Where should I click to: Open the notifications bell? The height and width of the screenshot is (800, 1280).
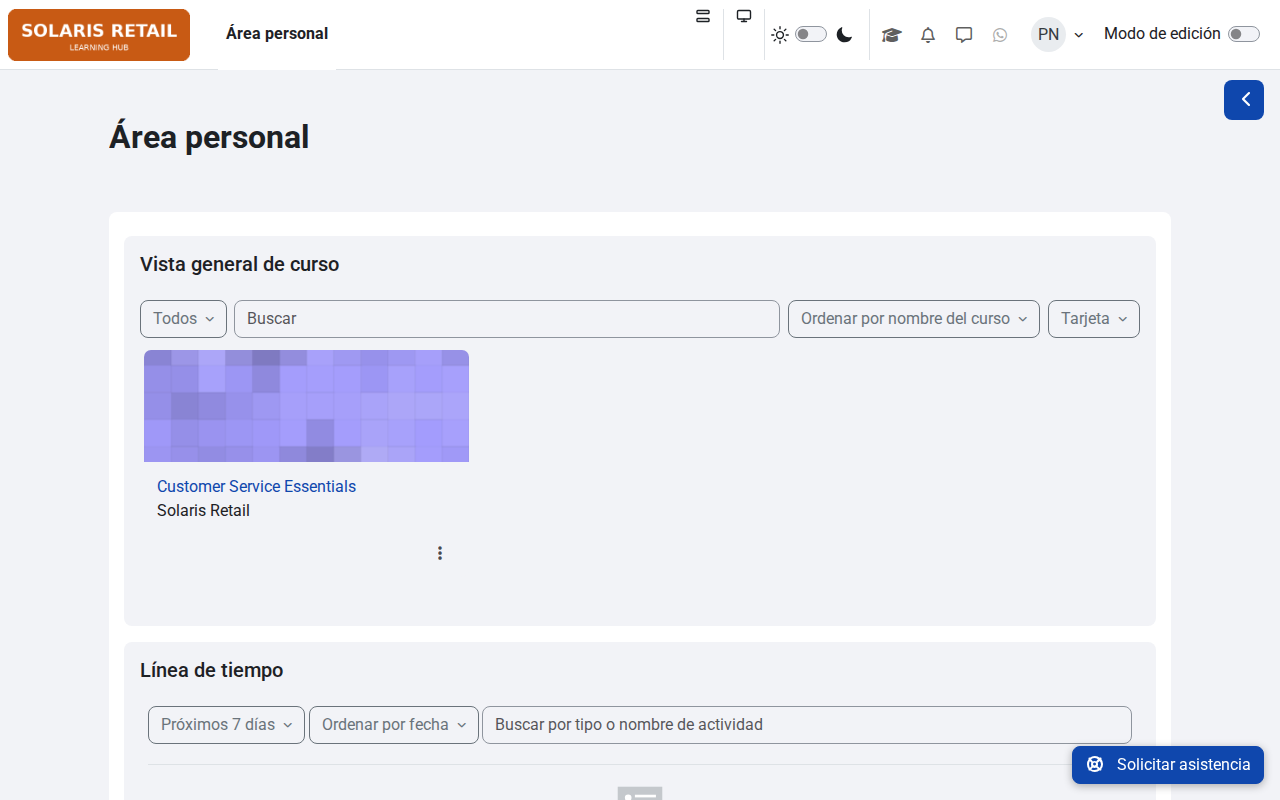928,35
